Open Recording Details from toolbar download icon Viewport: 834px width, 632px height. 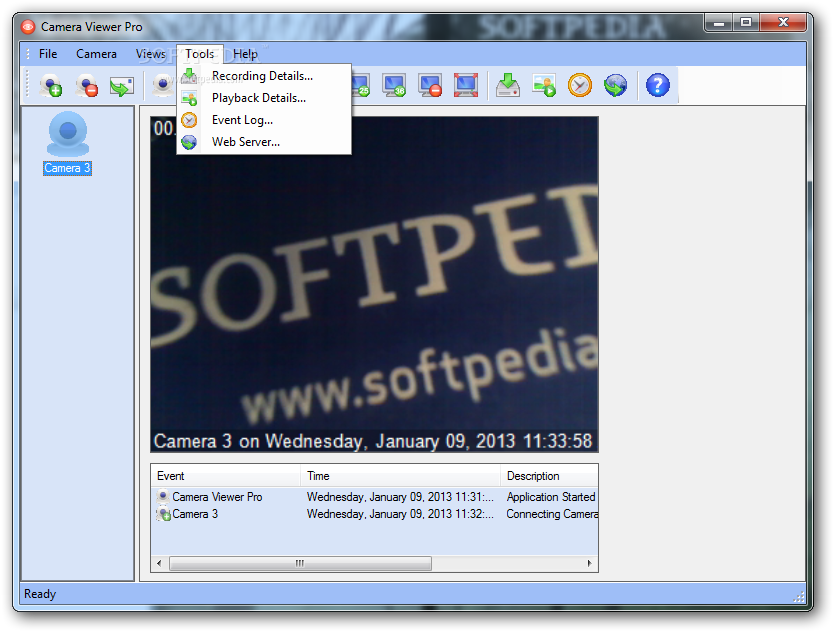coord(508,85)
